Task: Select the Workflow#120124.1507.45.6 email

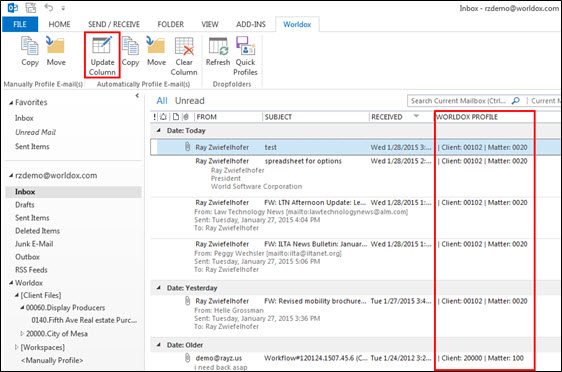Action: point(355,362)
